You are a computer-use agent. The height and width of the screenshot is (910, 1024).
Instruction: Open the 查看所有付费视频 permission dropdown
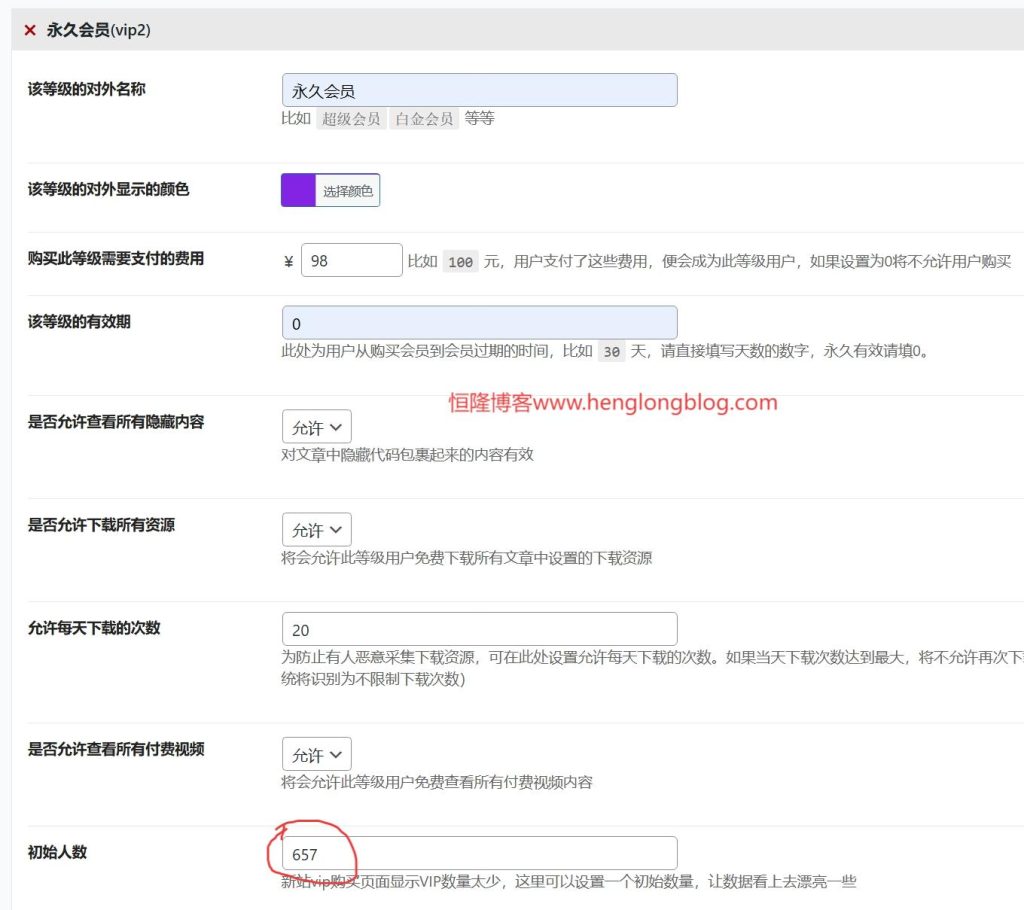316,754
